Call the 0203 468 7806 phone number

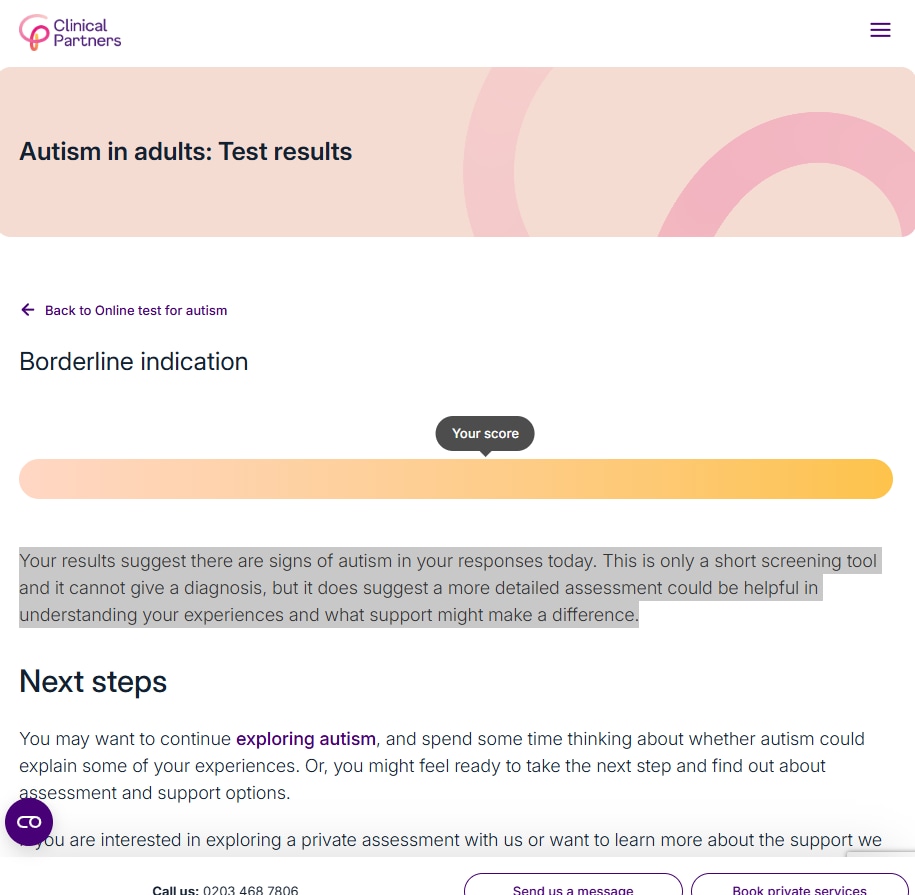click(250, 889)
